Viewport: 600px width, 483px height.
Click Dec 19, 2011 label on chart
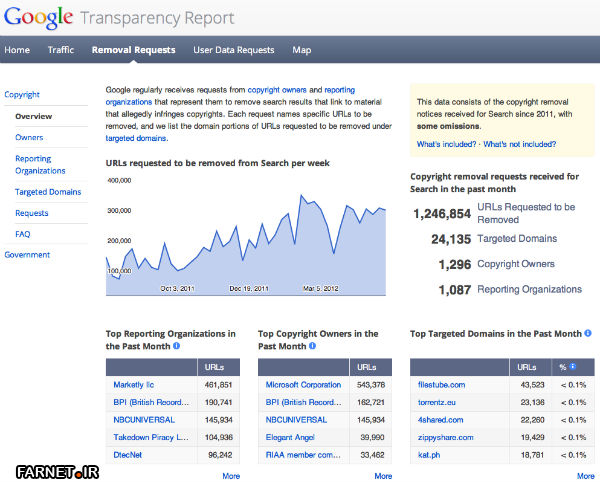click(x=249, y=289)
